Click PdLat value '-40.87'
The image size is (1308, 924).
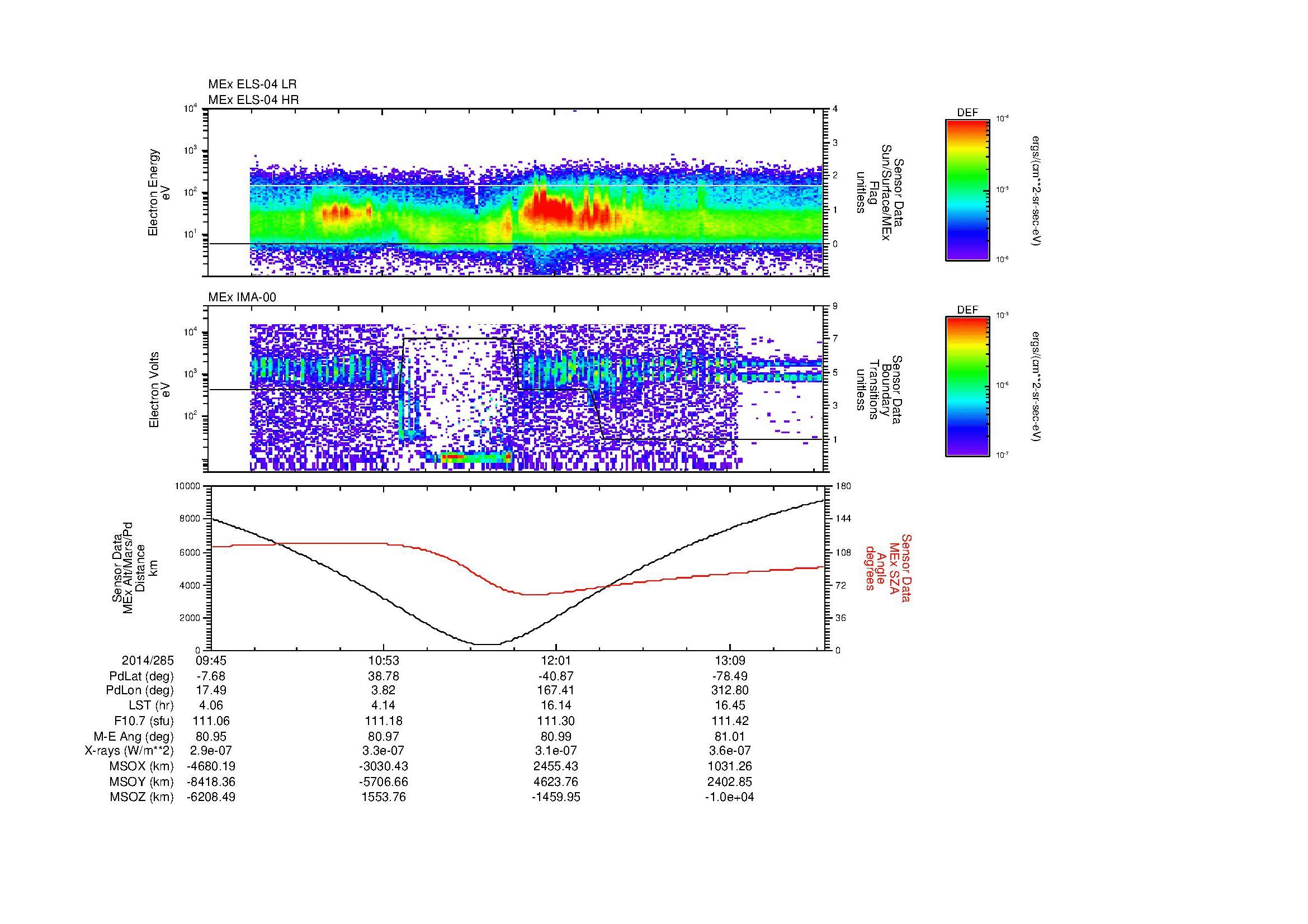[556, 676]
